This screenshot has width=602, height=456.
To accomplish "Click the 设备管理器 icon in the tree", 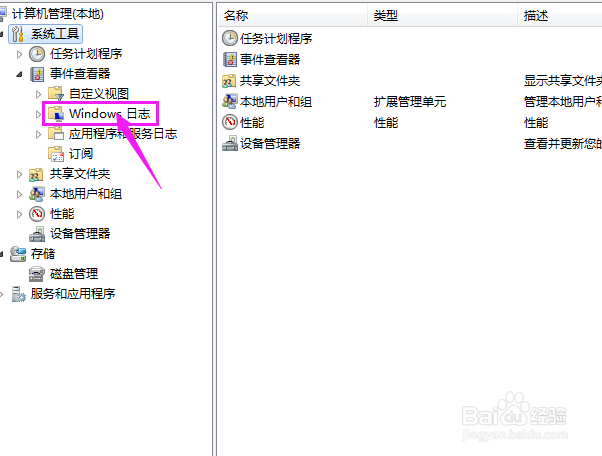I will (37, 234).
